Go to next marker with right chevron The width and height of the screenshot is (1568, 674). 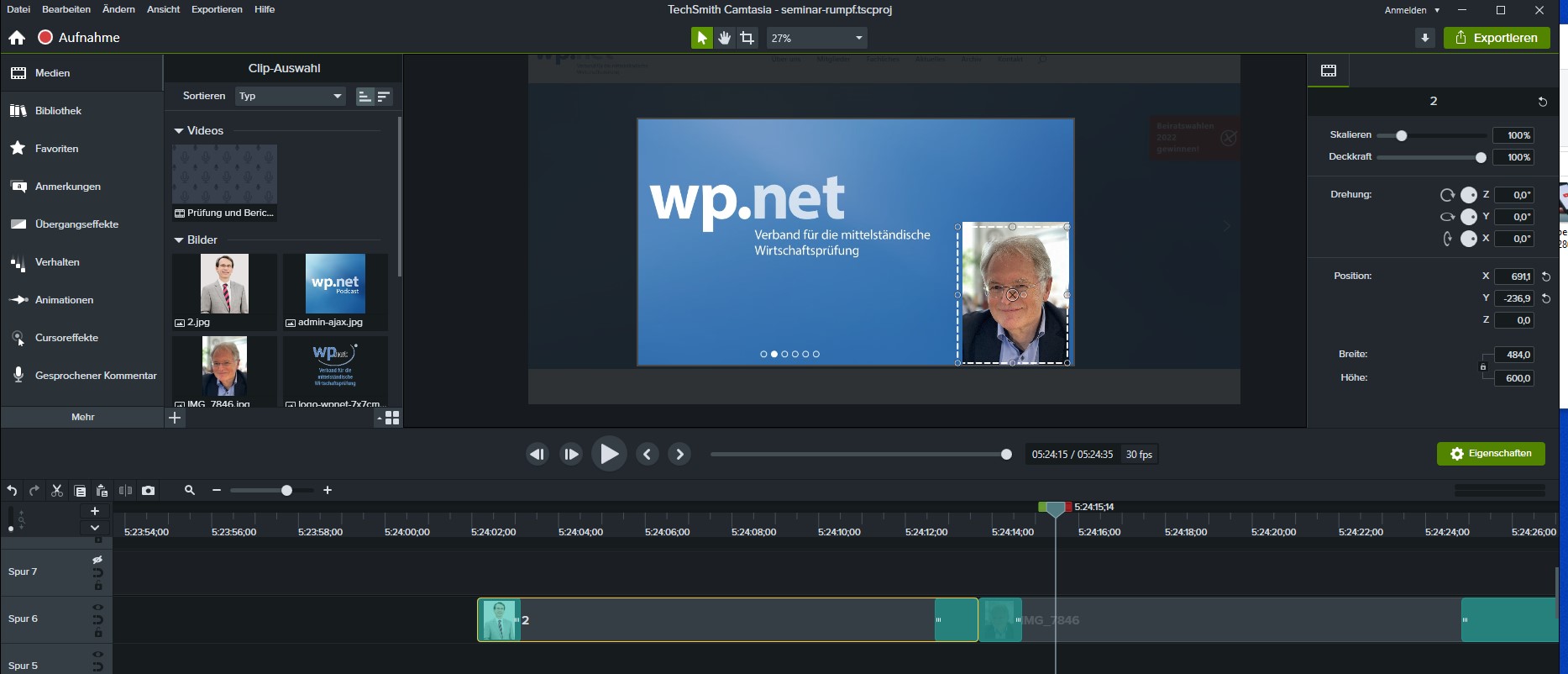click(x=679, y=455)
